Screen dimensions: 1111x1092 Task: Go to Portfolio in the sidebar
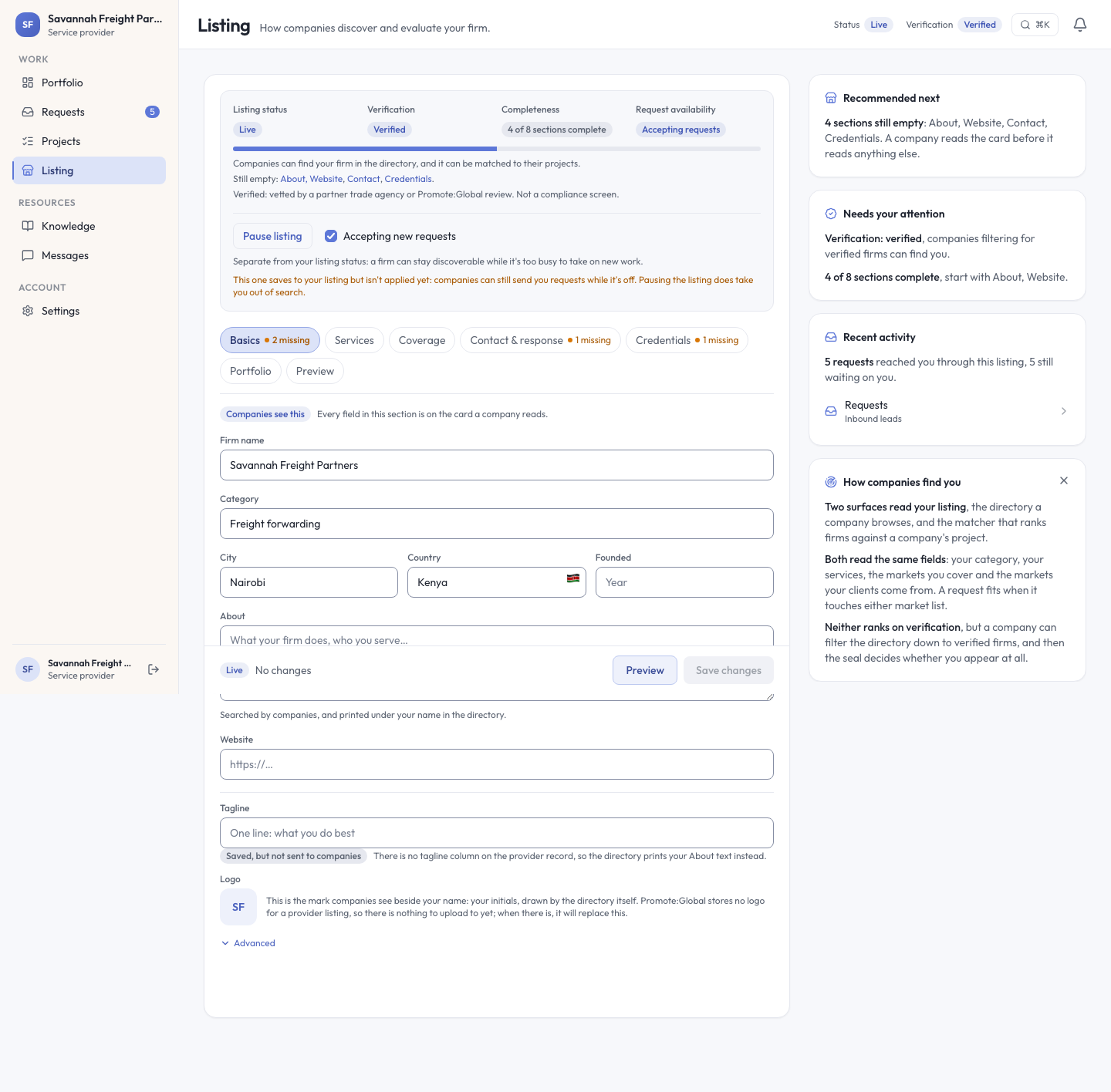click(x=89, y=83)
